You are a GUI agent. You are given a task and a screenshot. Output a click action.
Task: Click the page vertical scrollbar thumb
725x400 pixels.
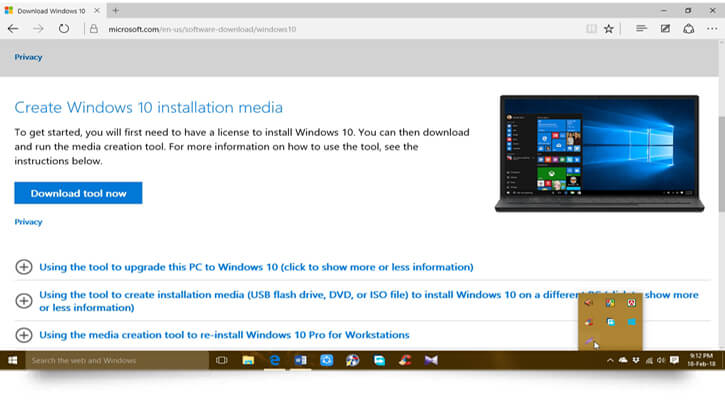pyautogui.click(x=721, y=162)
